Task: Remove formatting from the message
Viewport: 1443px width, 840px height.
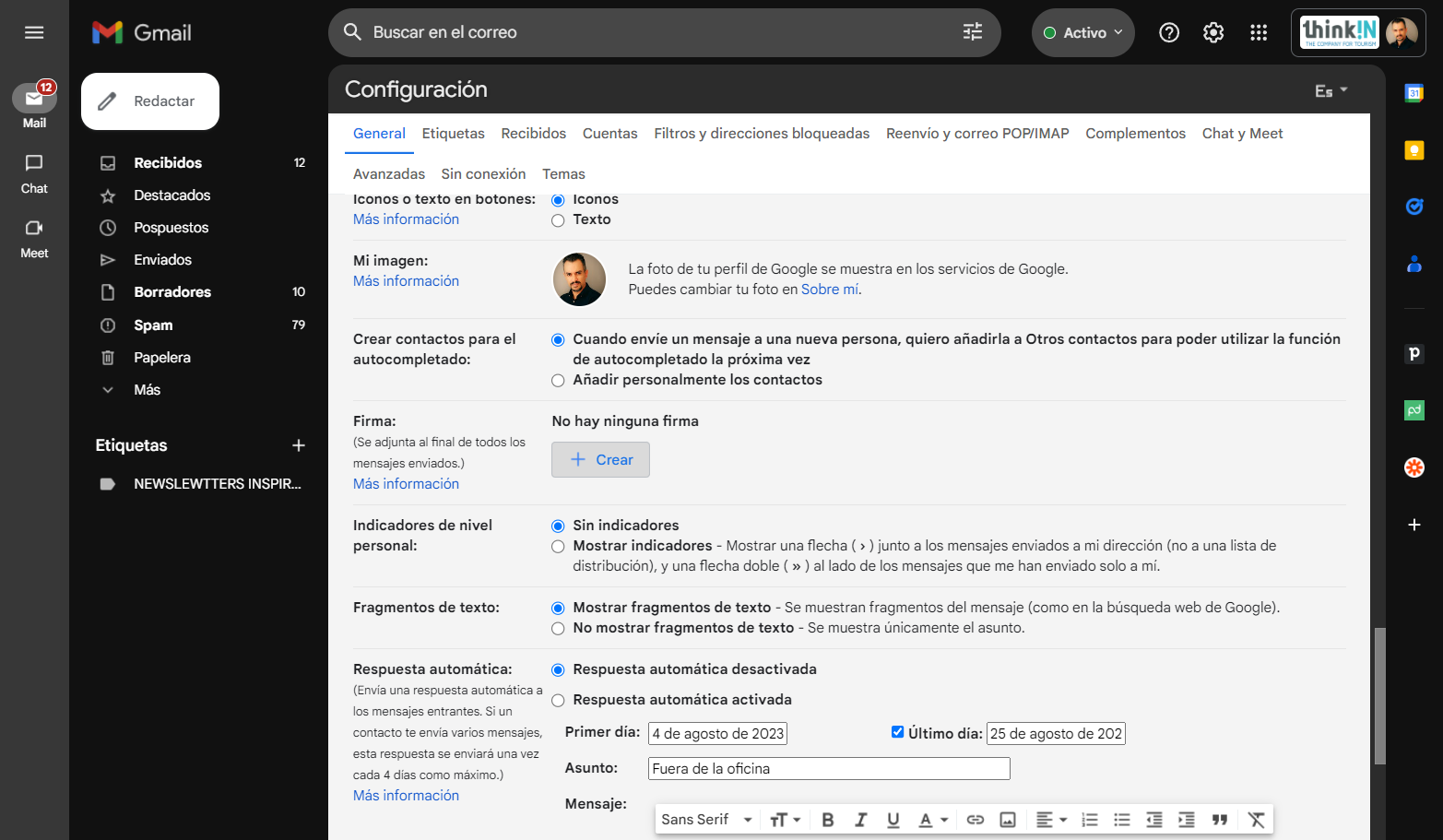Action: [x=1256, y=820]
